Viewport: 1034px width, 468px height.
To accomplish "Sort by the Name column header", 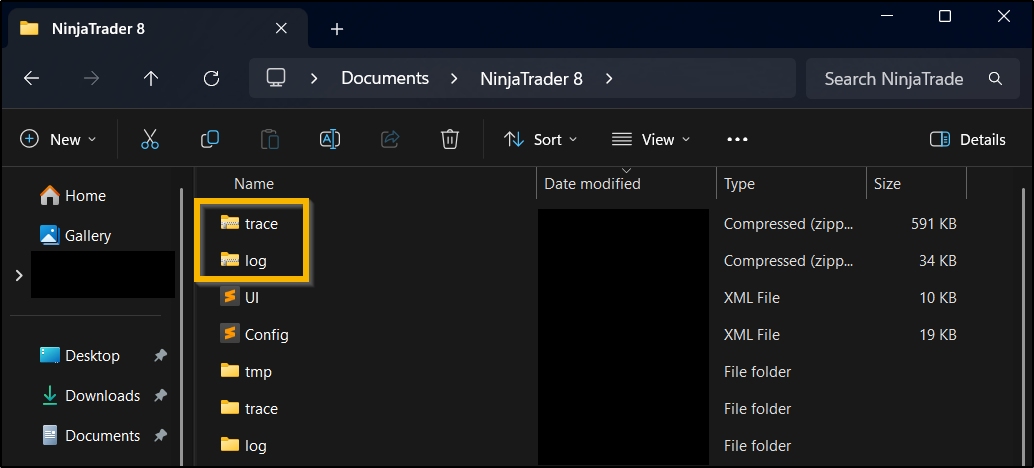I will [254, 184].
